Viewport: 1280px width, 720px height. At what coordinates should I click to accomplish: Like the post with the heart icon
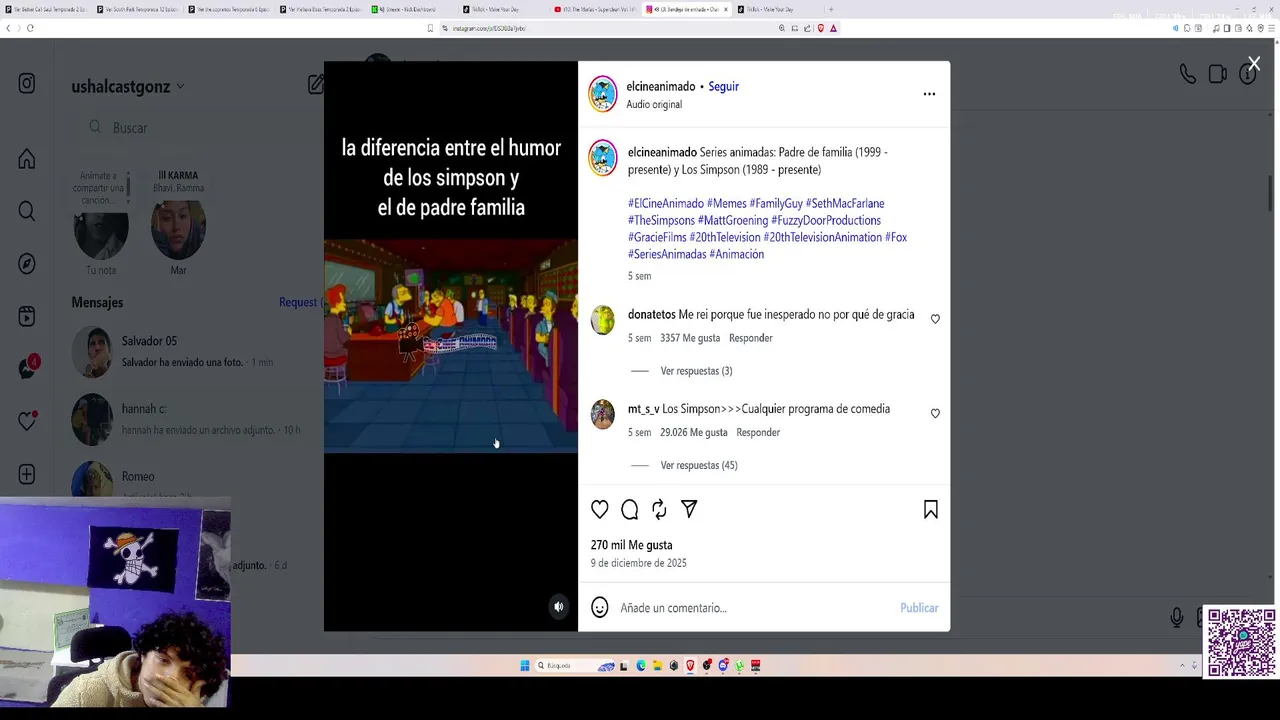[x=600, y=510]
